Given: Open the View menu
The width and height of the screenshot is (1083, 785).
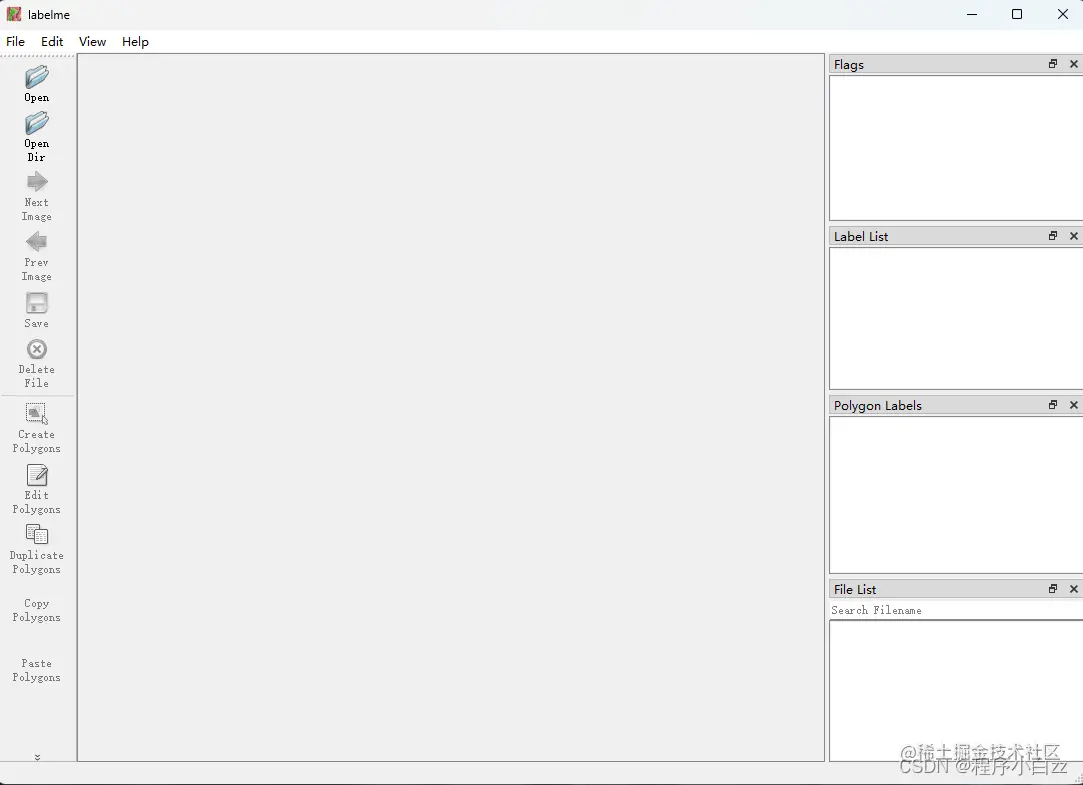Looking at the screenshot, I should point(93,41).
